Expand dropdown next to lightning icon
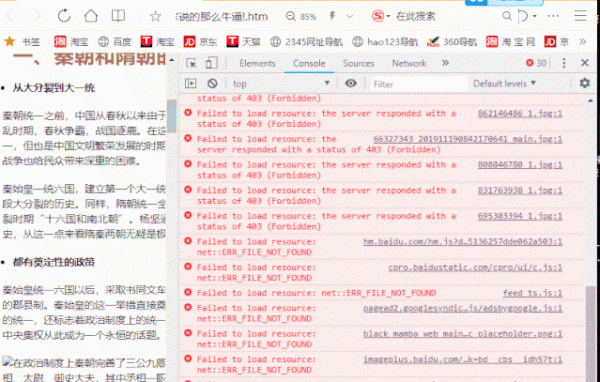600x382 pixels. (349, 16)
